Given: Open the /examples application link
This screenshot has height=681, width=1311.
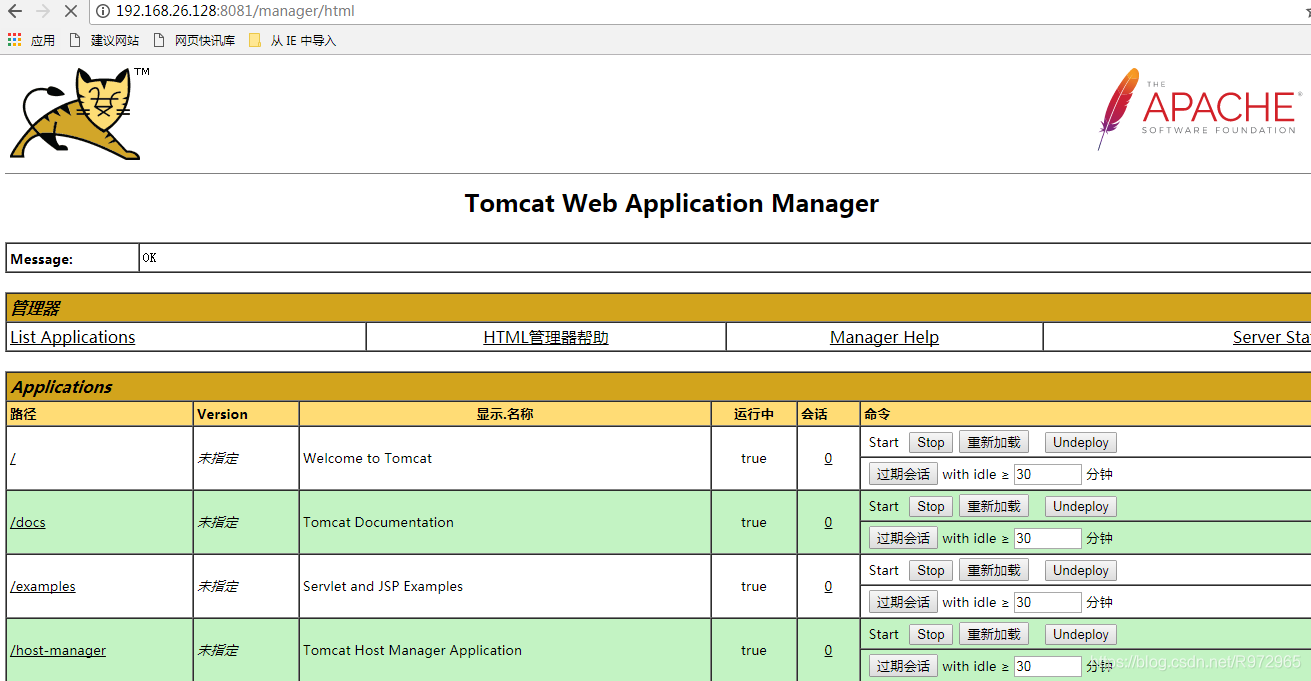Looking at the screenshot, I should pyautogui.click(x=43, y=586).
